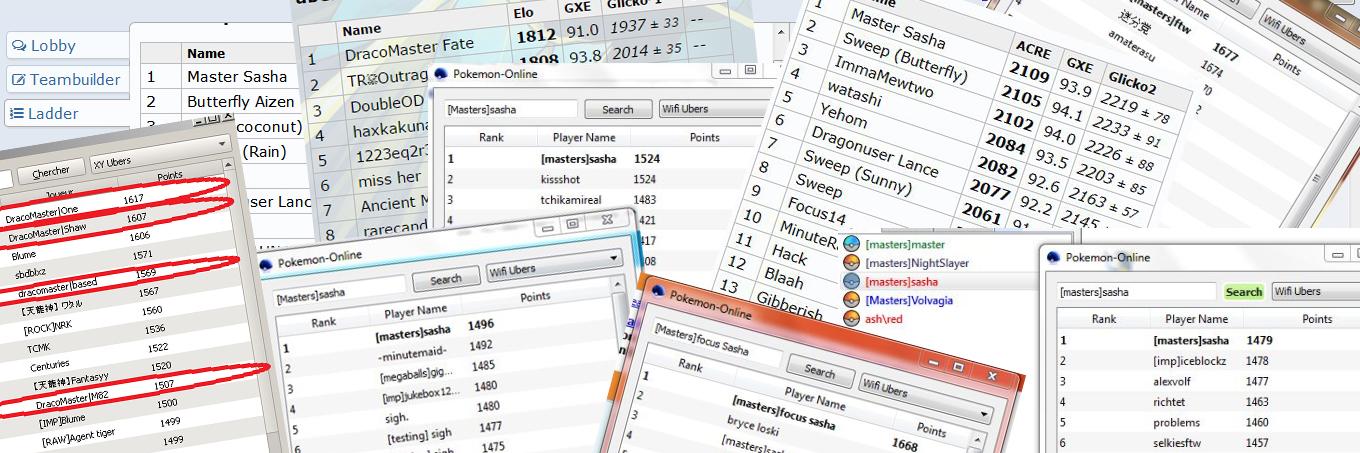Sort by Points in iceblockz window
Image resolution: width=1360 pixels, height=453 pixels.
pyautogui.click(x=1317, y=319)
